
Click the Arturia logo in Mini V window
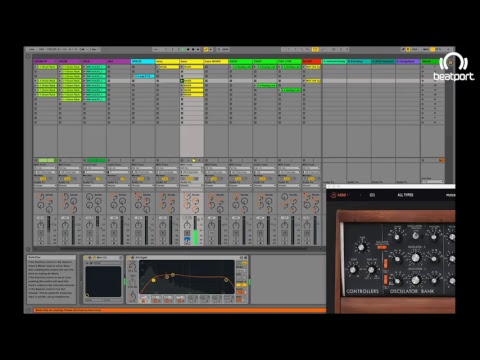click(x=333, y=195)
